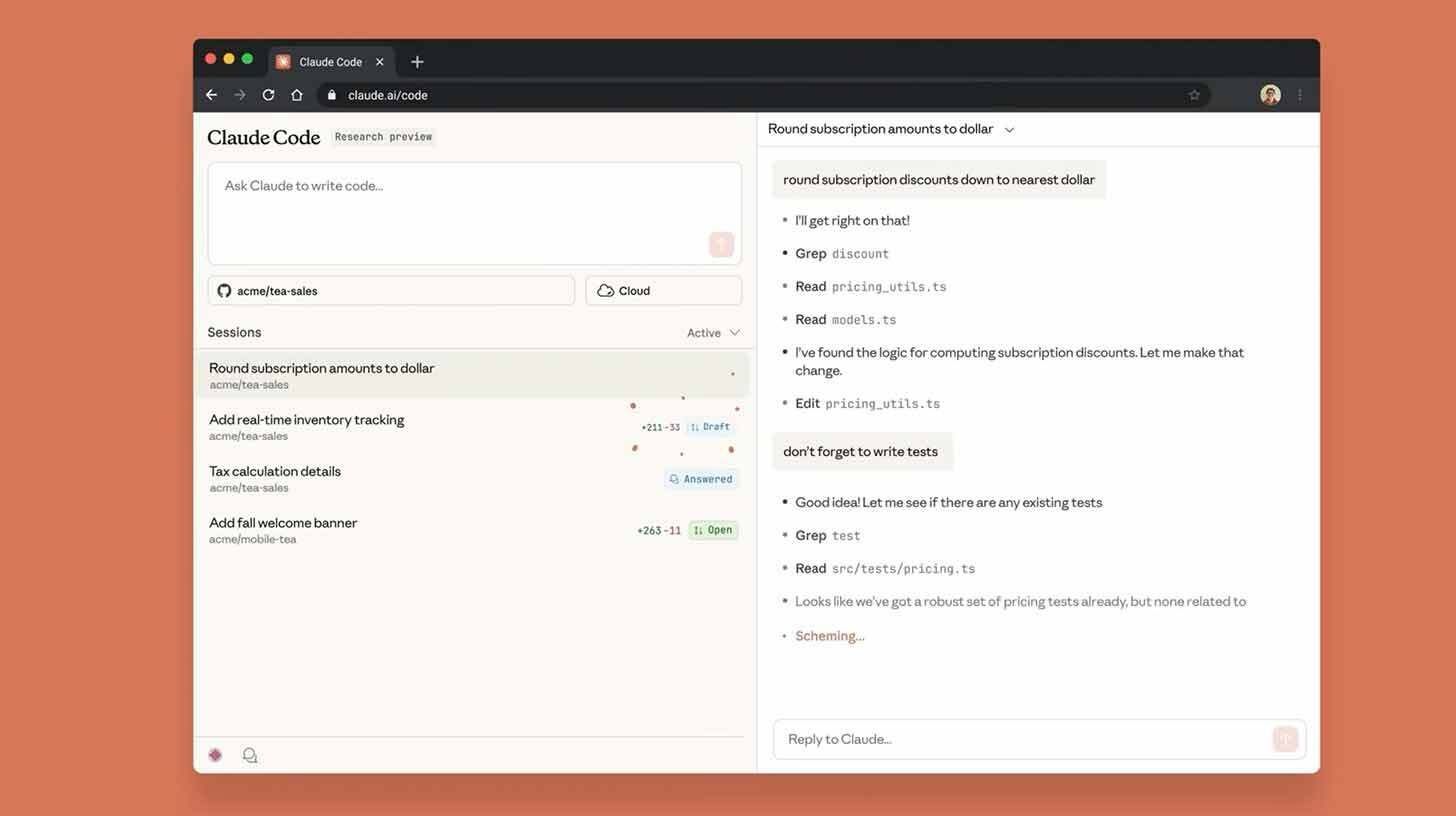Go back with the browser back arrow
The image size is (1456, 816).
211,95
